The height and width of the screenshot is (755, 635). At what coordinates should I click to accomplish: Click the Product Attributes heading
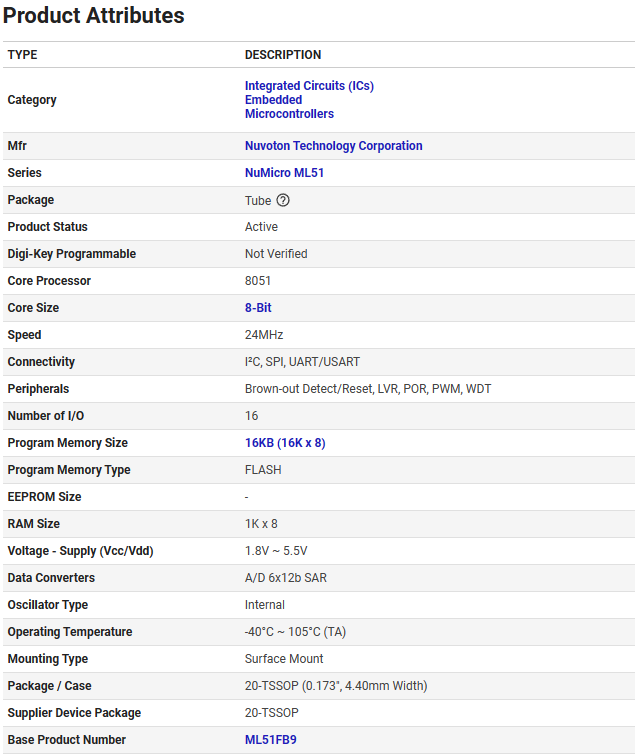pos(94,16)
